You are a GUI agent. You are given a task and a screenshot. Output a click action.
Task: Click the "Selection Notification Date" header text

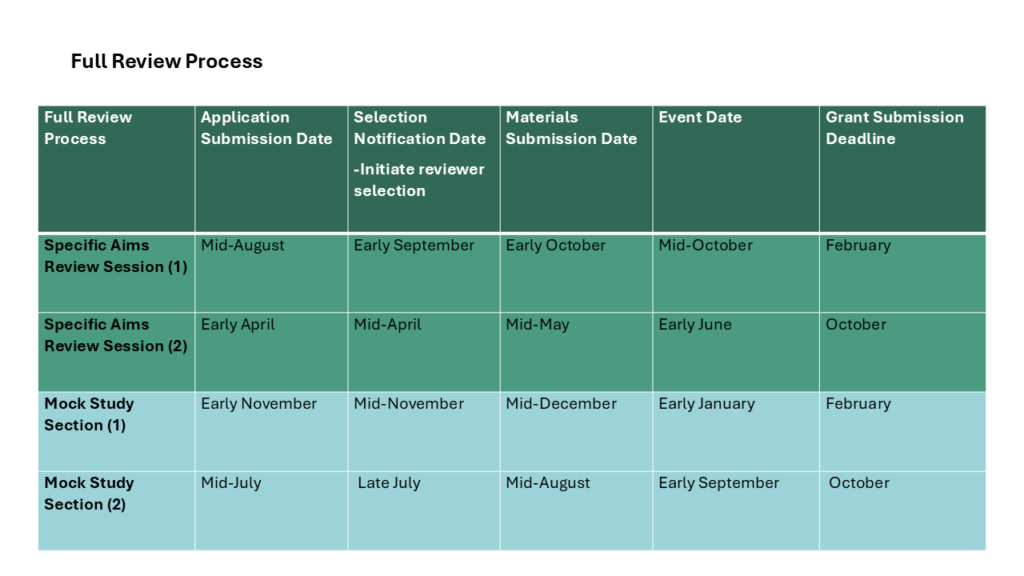click(x=419, y=128)
